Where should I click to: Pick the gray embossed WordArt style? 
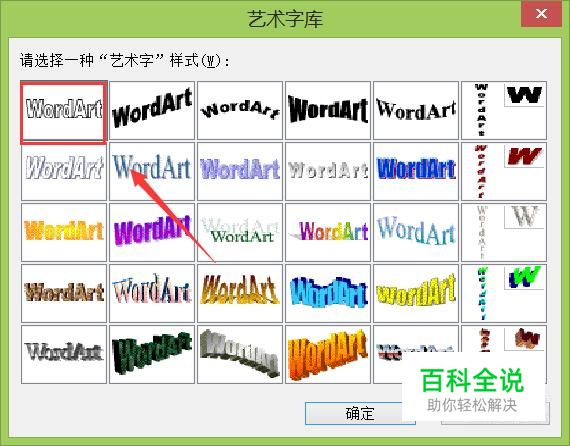point(328,172)
